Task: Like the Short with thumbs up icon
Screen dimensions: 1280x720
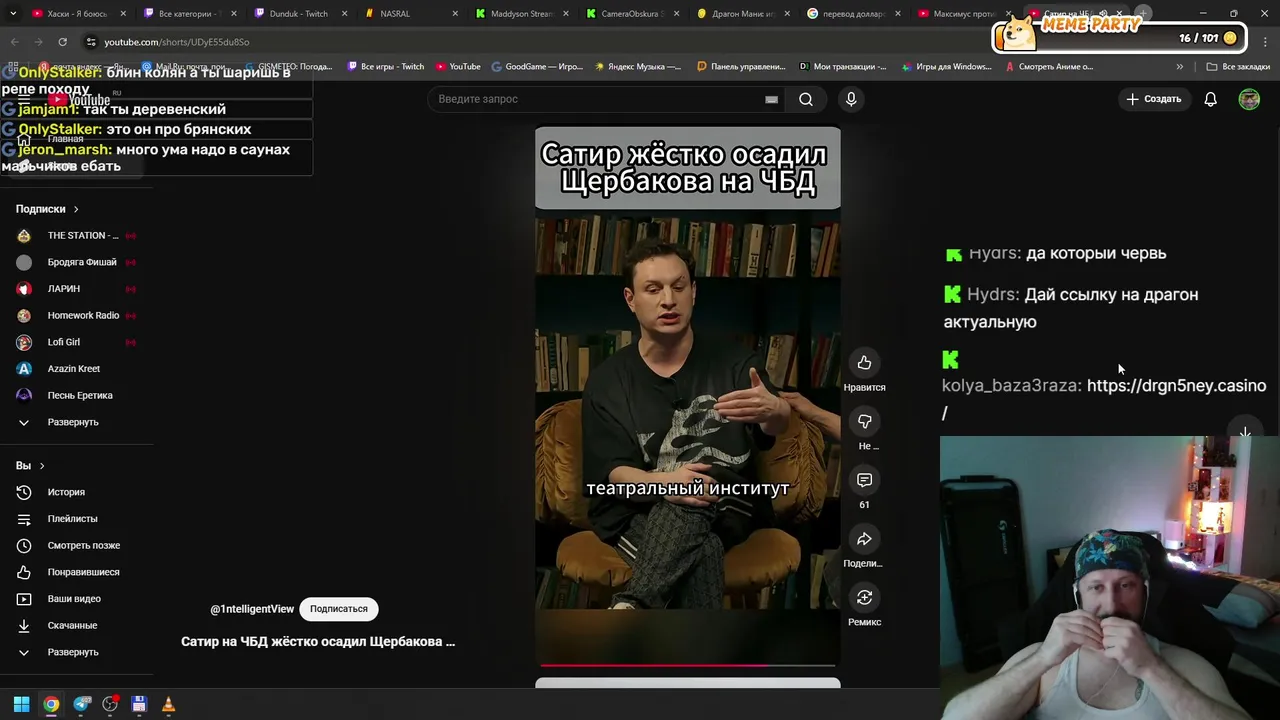Action: (x=864, y=363)
